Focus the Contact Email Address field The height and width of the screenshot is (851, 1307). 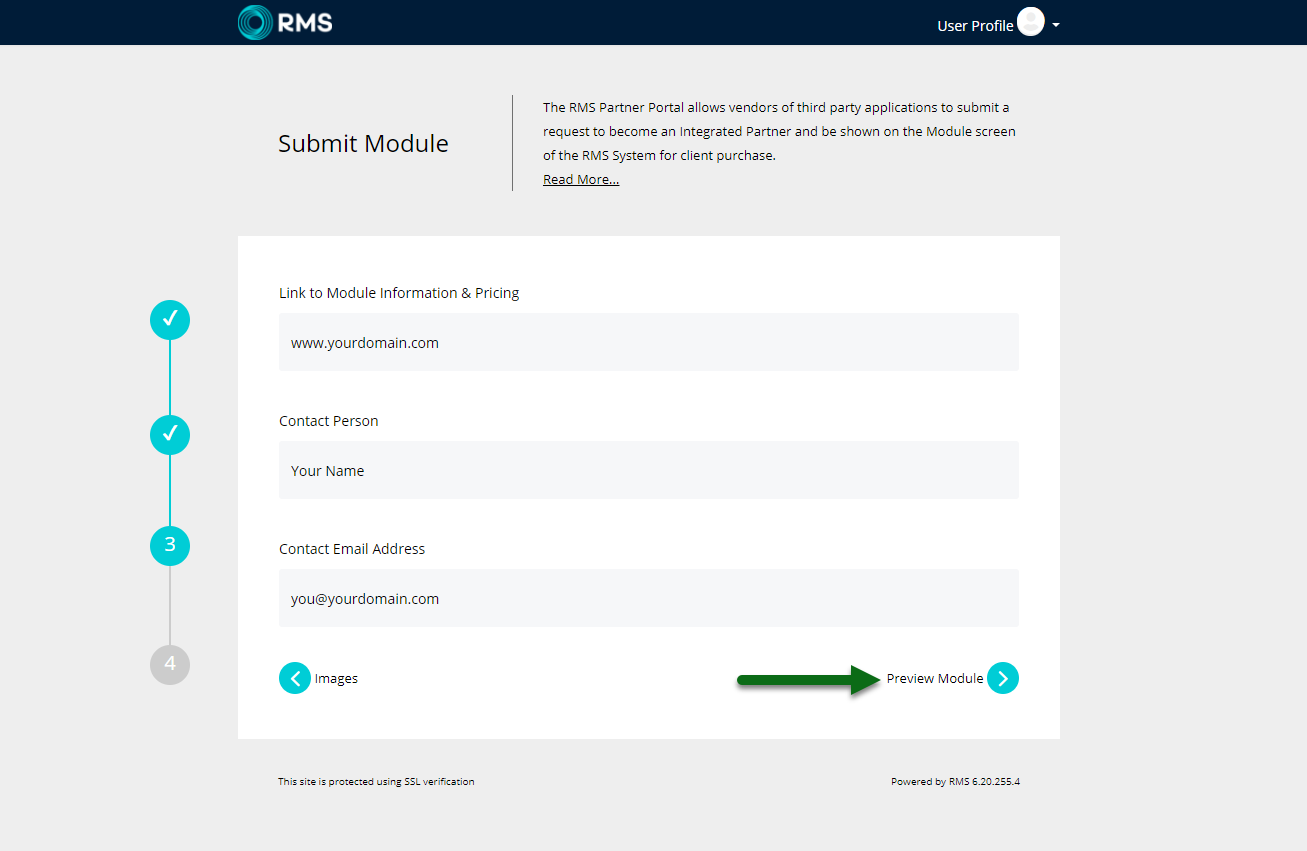coord(649,598)
